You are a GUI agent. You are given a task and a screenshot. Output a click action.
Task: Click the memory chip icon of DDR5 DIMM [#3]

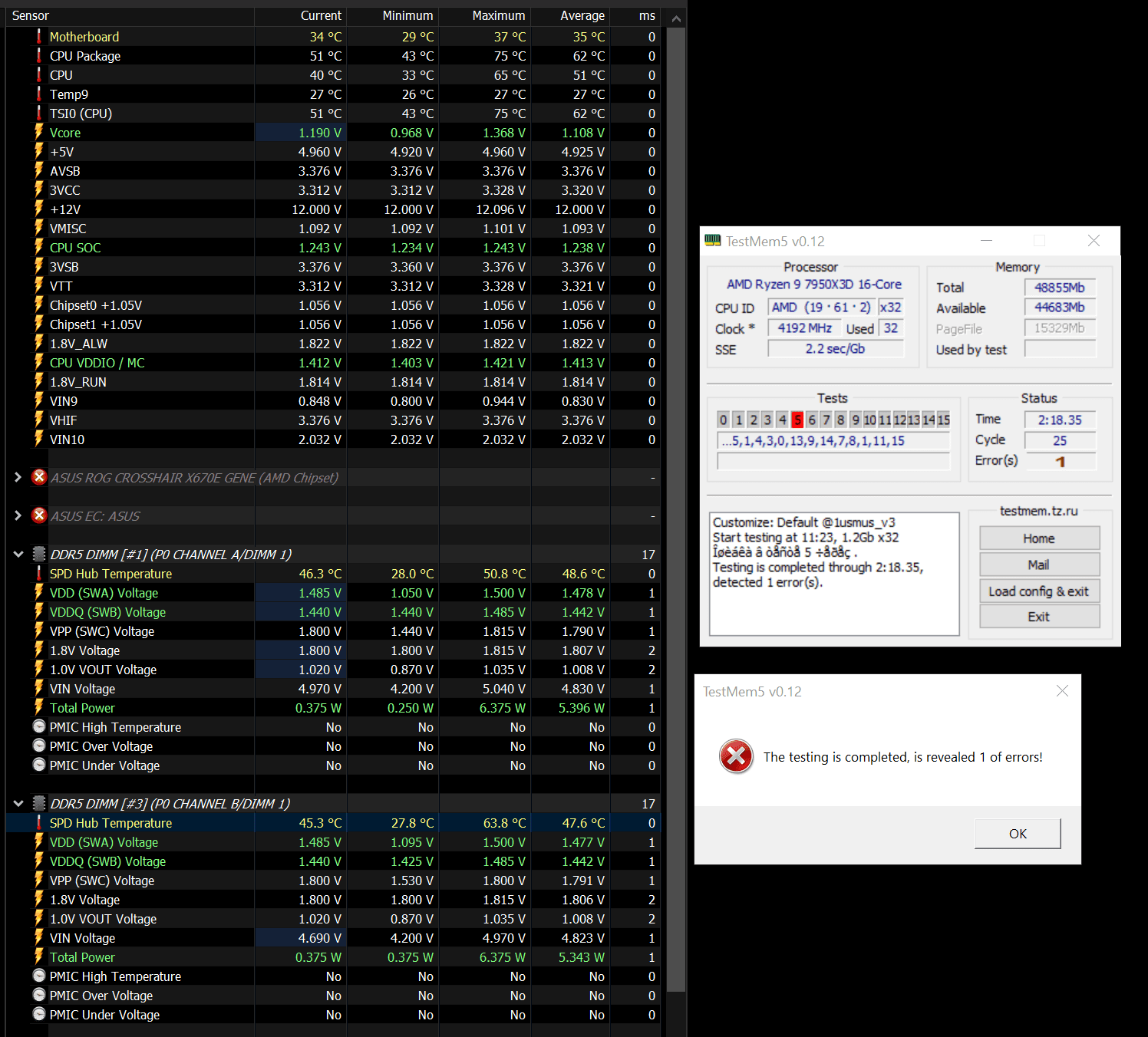point(39,803)
